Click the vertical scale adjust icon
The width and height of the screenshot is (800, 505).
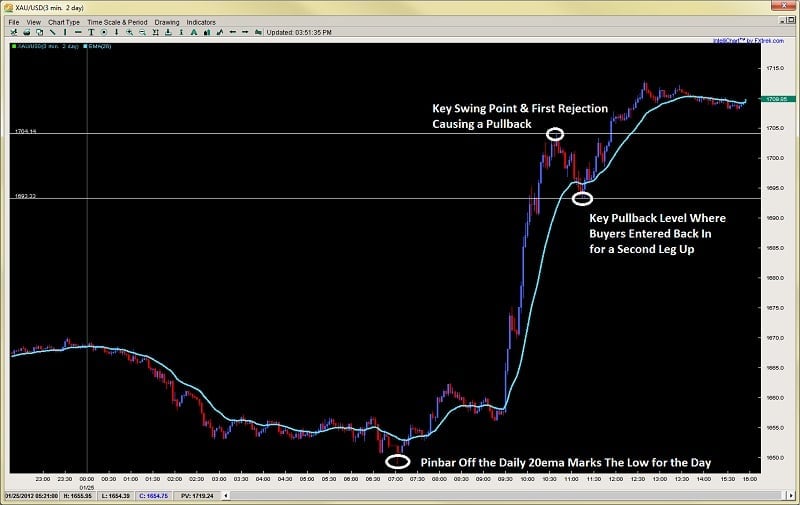tap(168, 32)
